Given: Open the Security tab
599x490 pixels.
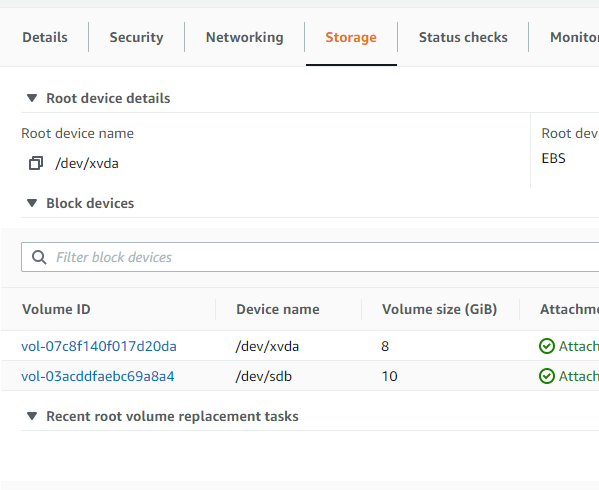Looking at the screenshot, I should coord(136,37).
